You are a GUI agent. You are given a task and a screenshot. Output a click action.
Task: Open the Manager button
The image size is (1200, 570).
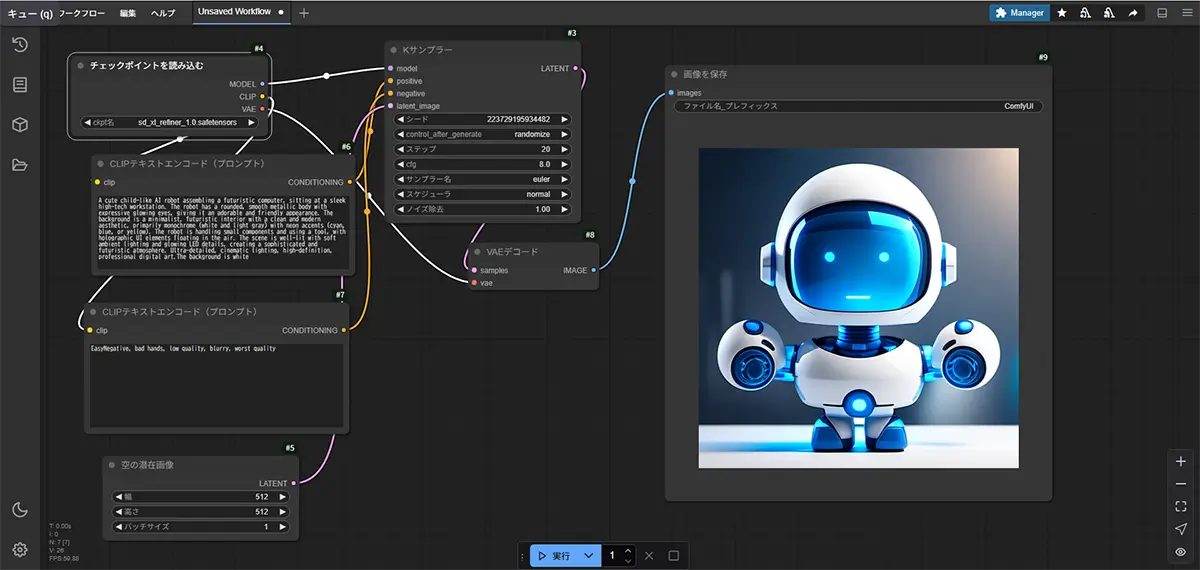[x=1019, y=13]
